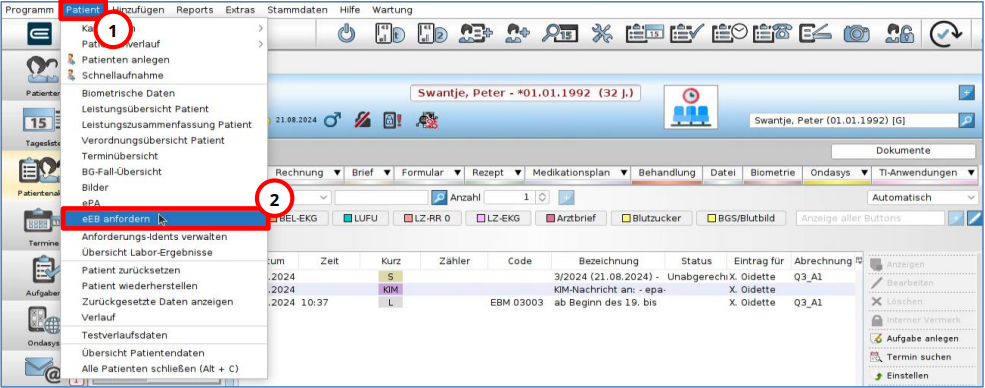
Task: Open the wrench and screwdriver tools icon
Action: (x=602, y=33)
